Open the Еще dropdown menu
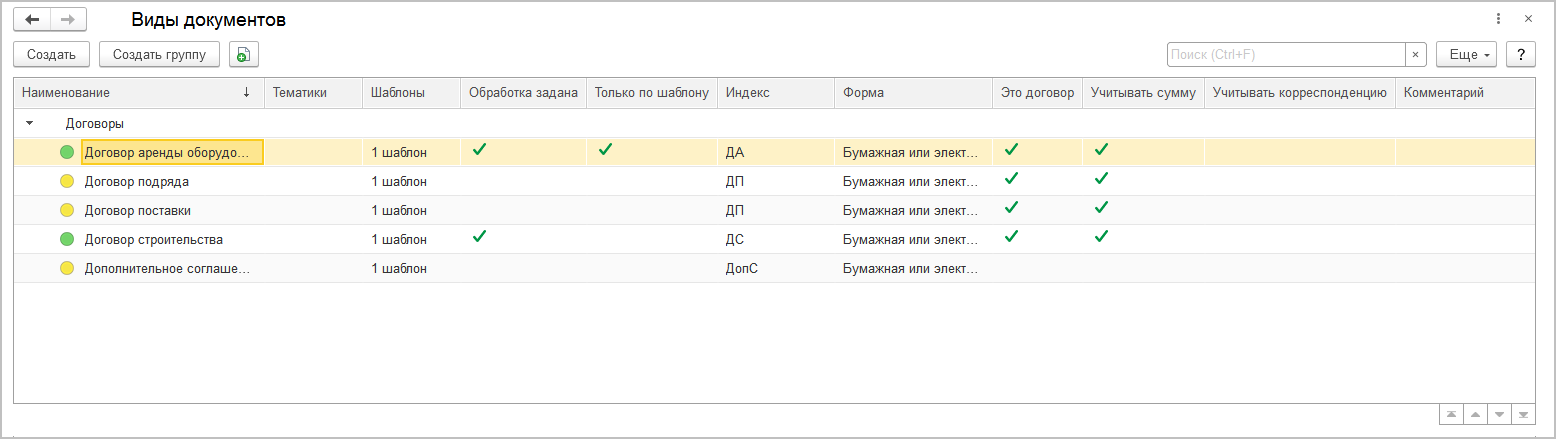 (1466, 54)
